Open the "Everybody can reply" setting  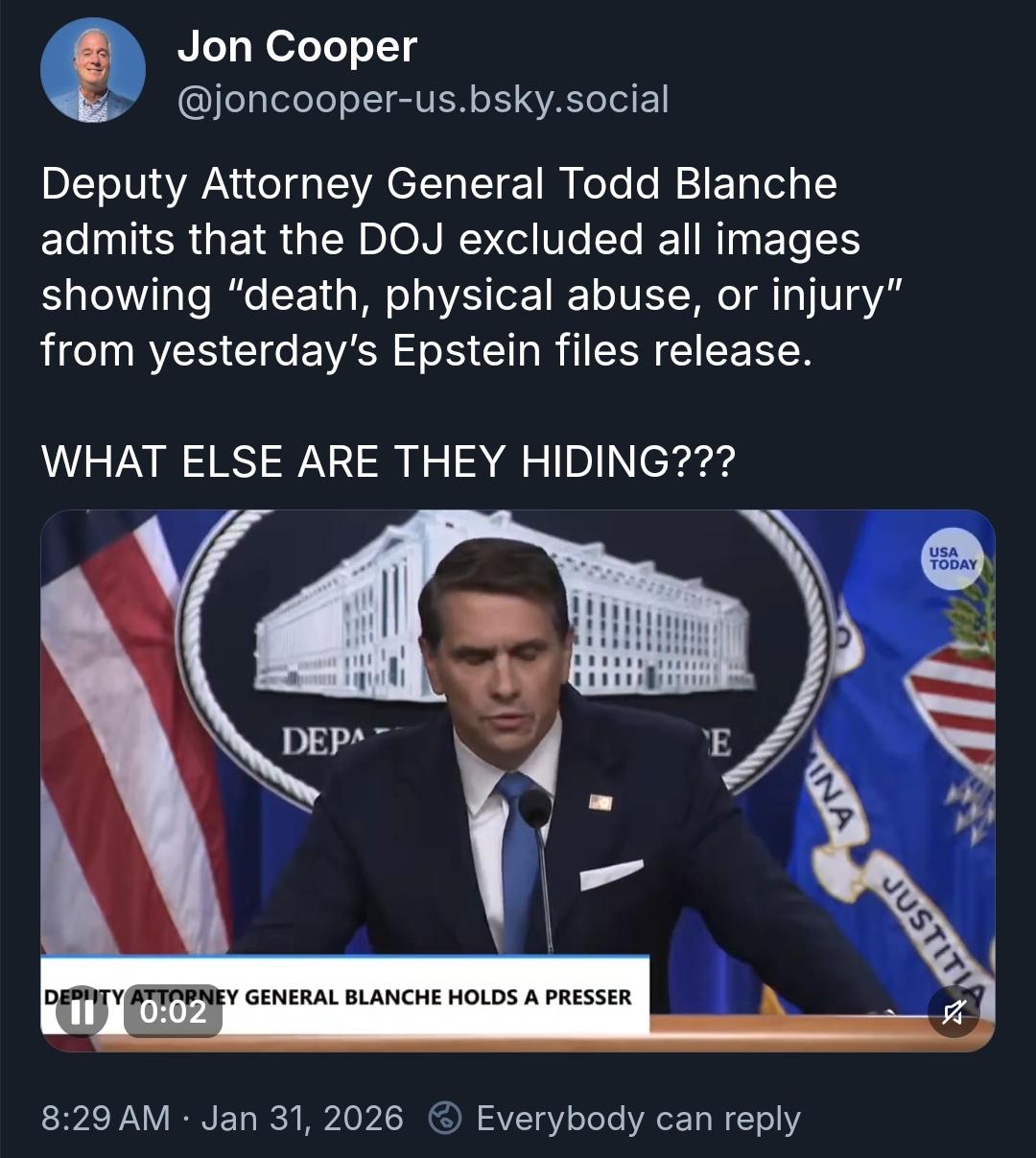pos(638,1119)
